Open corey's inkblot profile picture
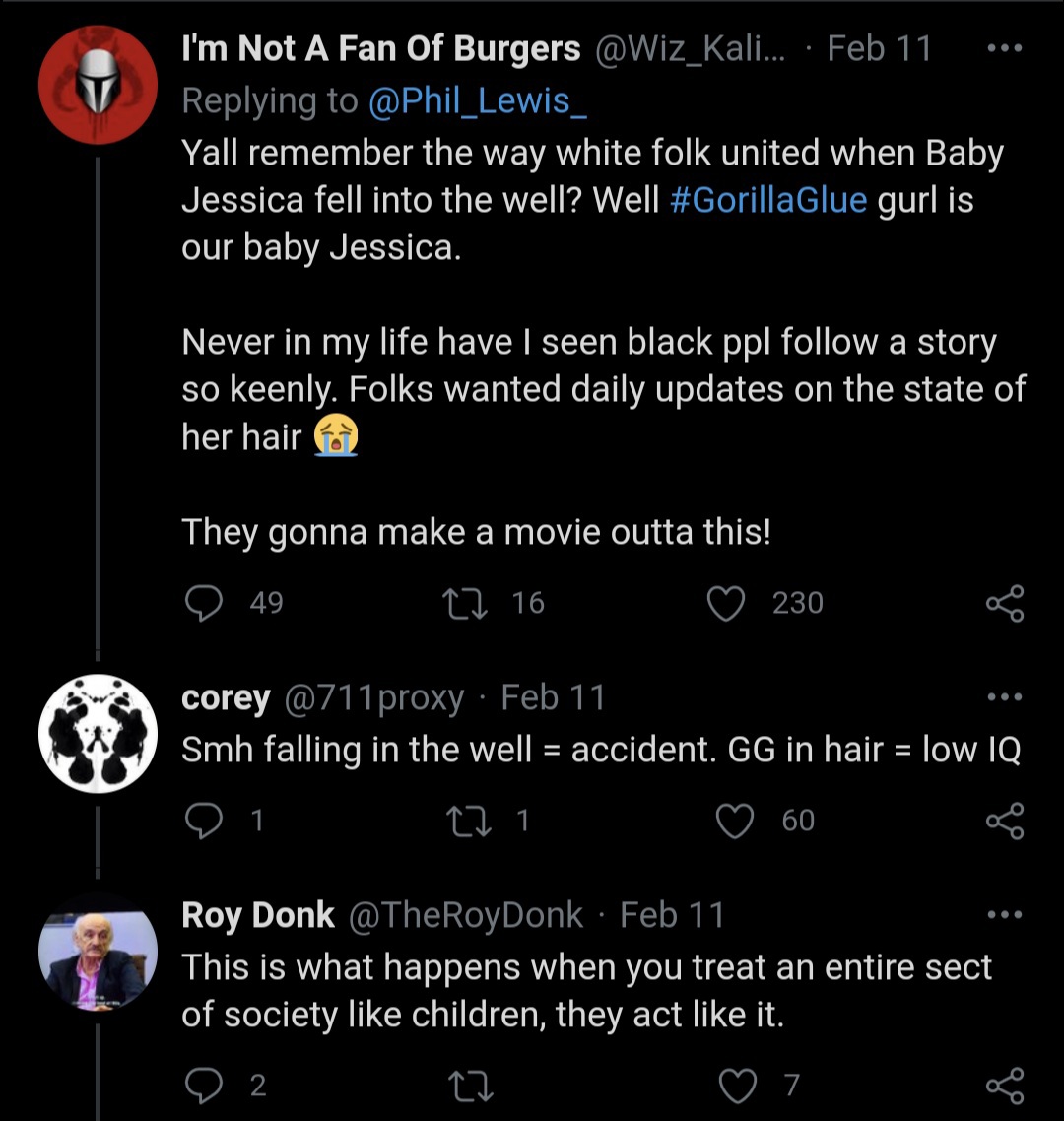The image size is (1064, 1121). 98,733
